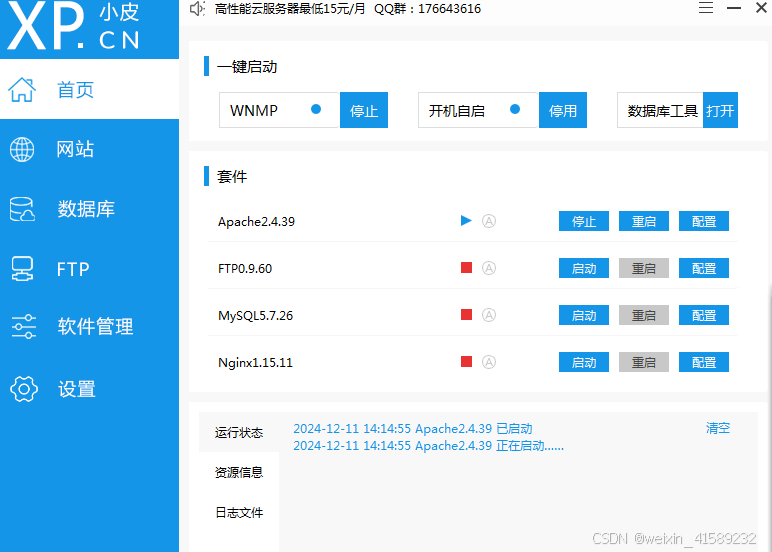Open FTP0.9.60 配置 settings
The height and width of the screenshot is (552, 772).
click(x=704, y=268)
